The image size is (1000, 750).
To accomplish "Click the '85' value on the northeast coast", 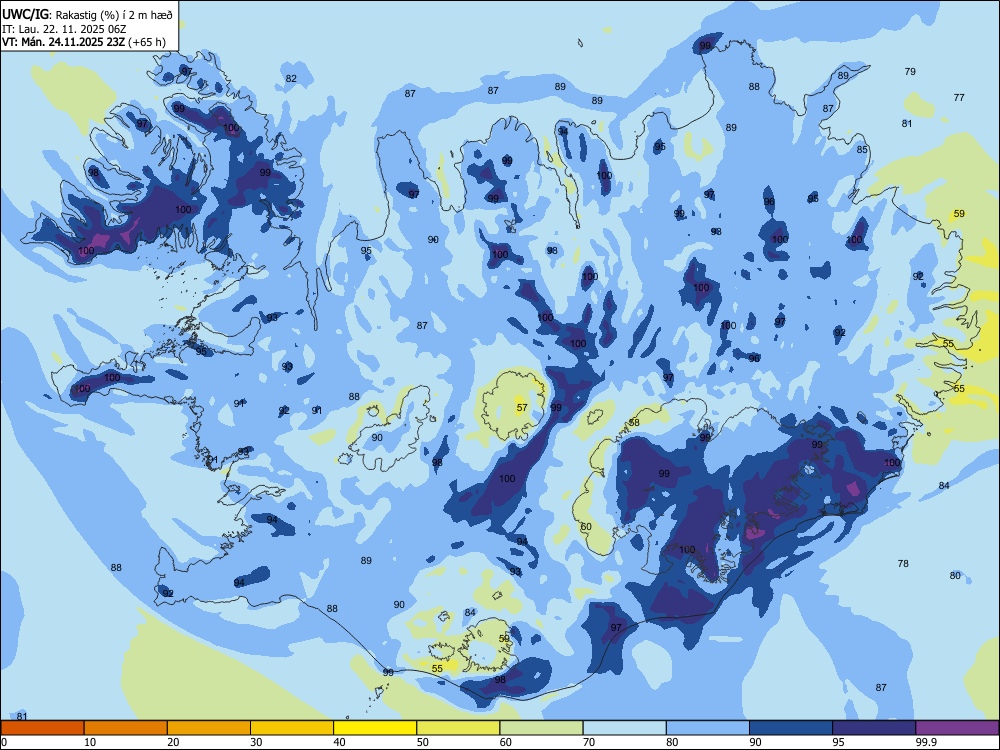I will 862,150.
